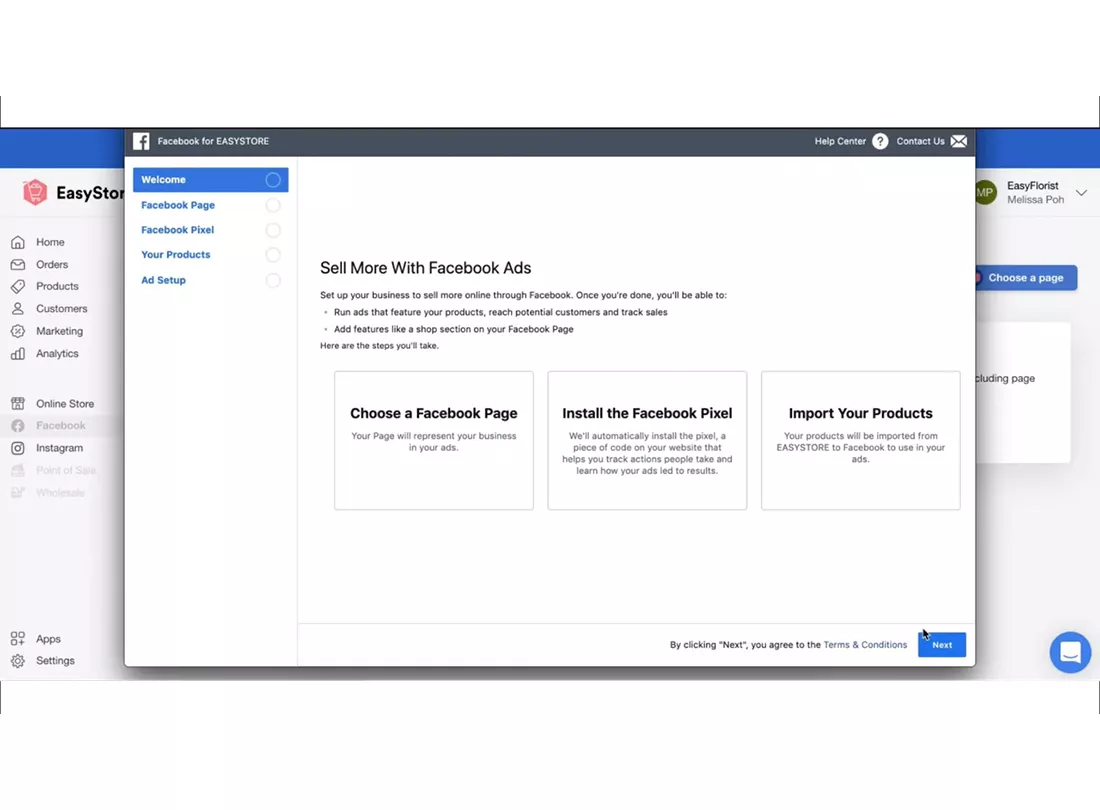Click the Home house icon in sidebar
This screenshot has height=810, width=1100.
pos(18,242)
